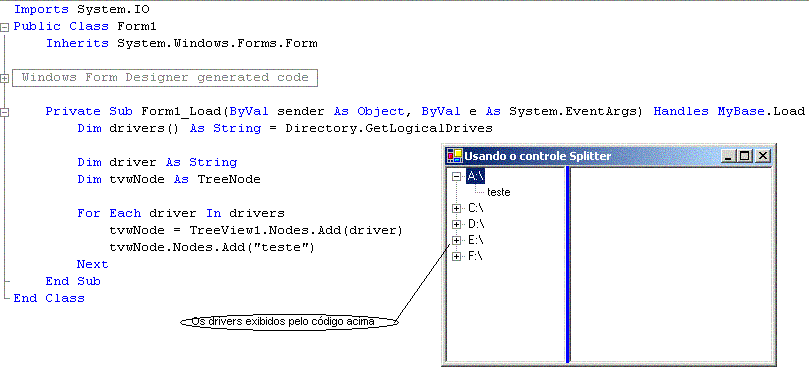809x368 pixels.
Task: Collapse the Form1_Load sub outline
Action: 5,113
